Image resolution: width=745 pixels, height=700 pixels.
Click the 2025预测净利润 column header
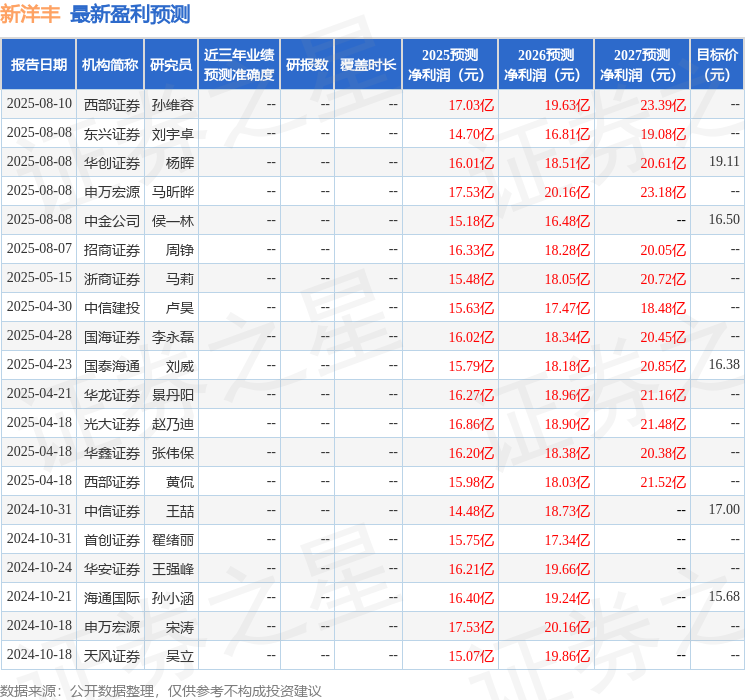[x=449, y=65]
